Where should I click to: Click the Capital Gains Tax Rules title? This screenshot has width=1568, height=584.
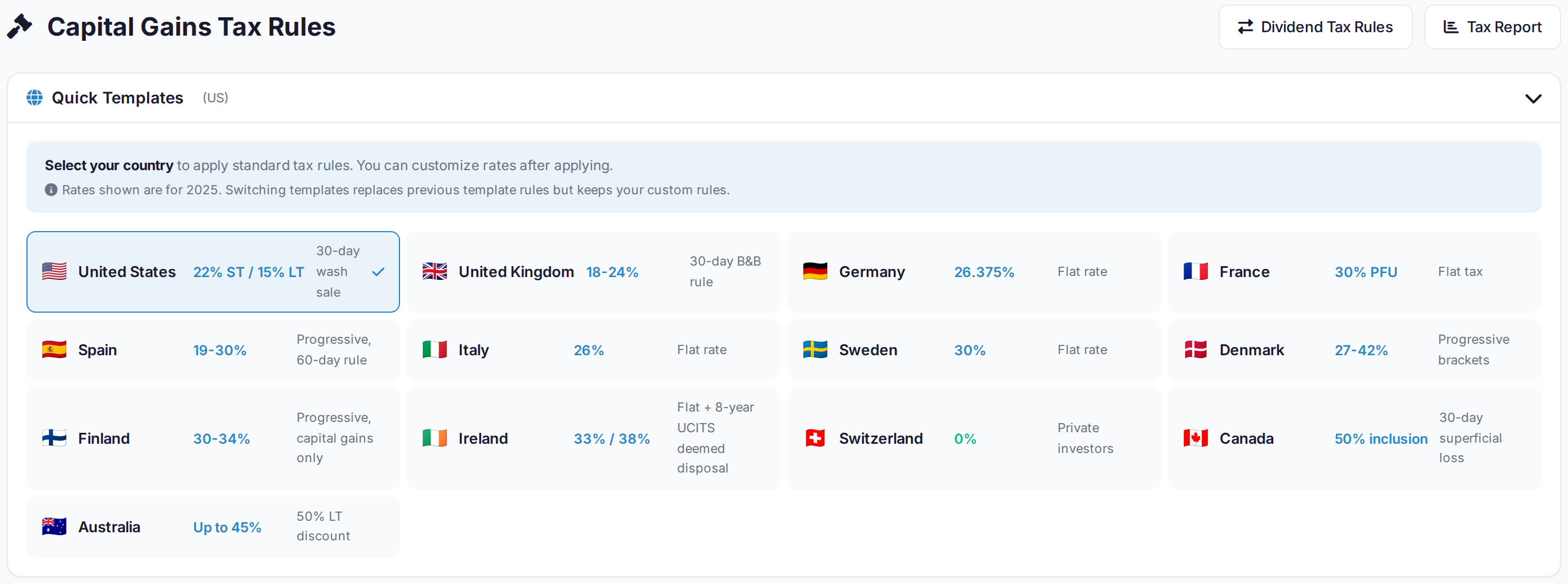(x=191, y=27)
